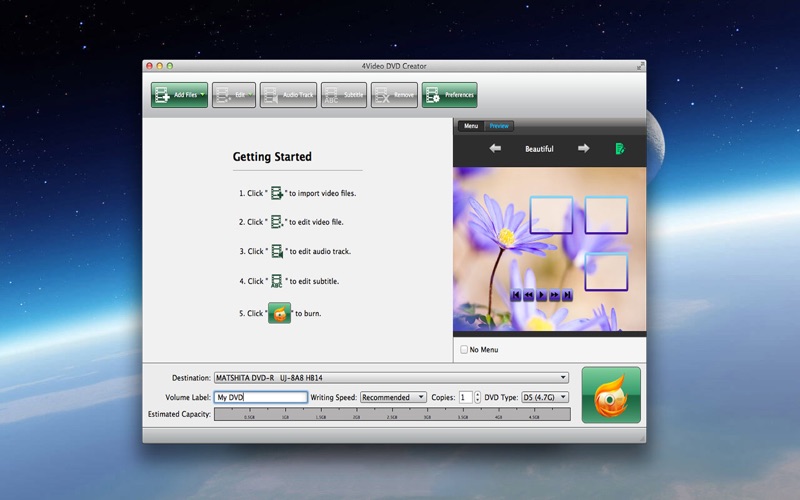The image size is (800, 500).
Task: Close the 4Video DVD Creator window
Action: (149, 66)
